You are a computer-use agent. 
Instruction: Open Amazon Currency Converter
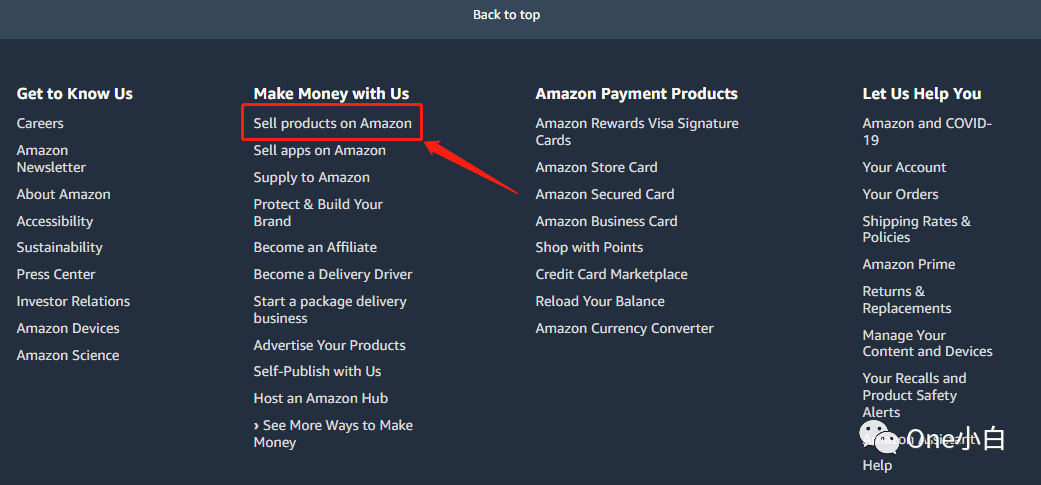(624, 328)
